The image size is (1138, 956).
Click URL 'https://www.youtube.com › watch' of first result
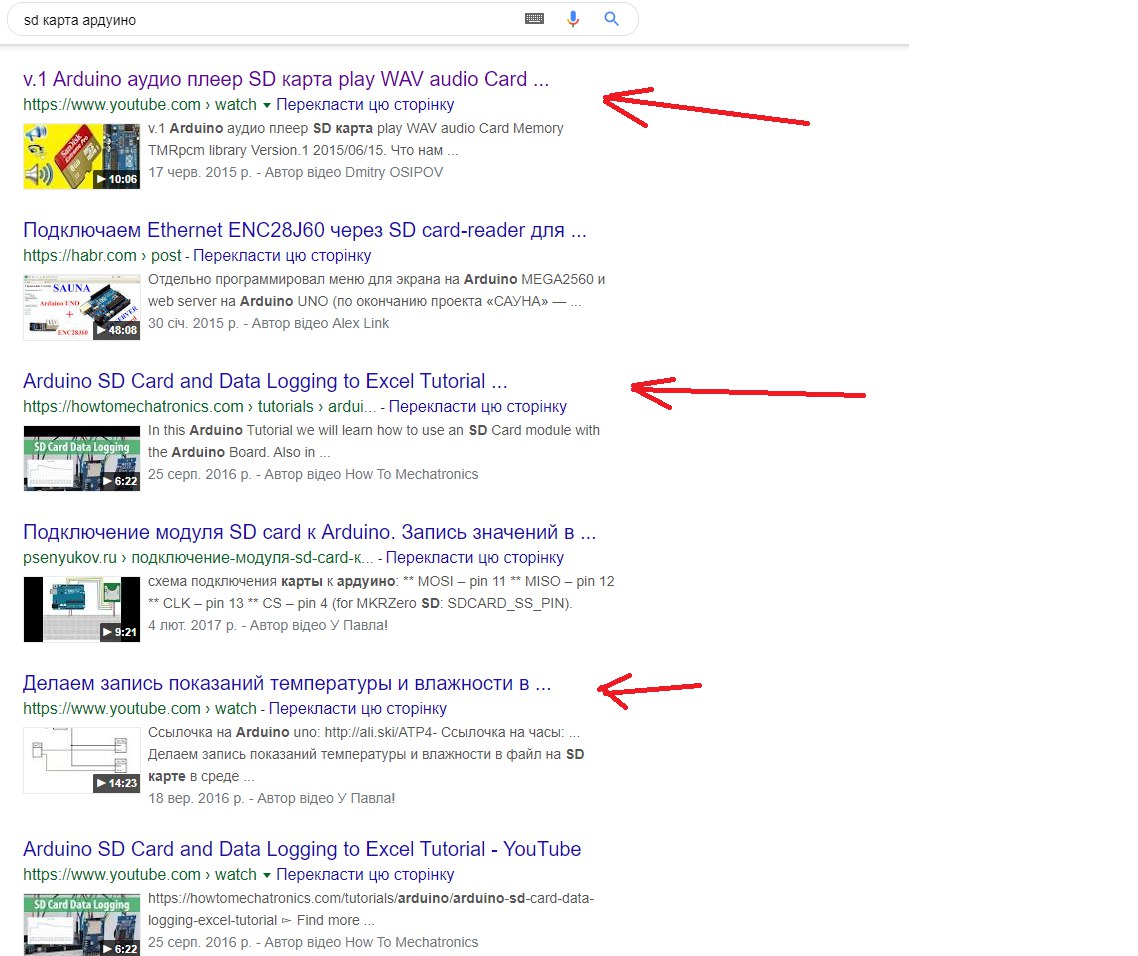coord(140,105)
